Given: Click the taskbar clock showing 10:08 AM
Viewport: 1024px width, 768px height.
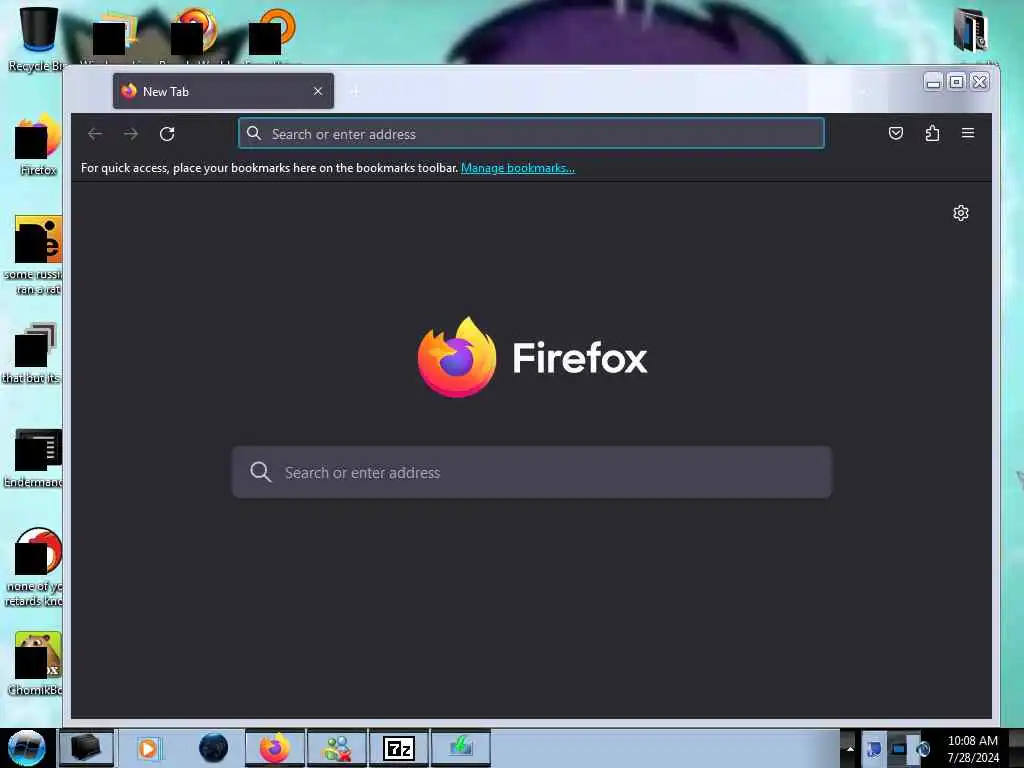Looking at the screenshot, I should (x=972, y=748).
